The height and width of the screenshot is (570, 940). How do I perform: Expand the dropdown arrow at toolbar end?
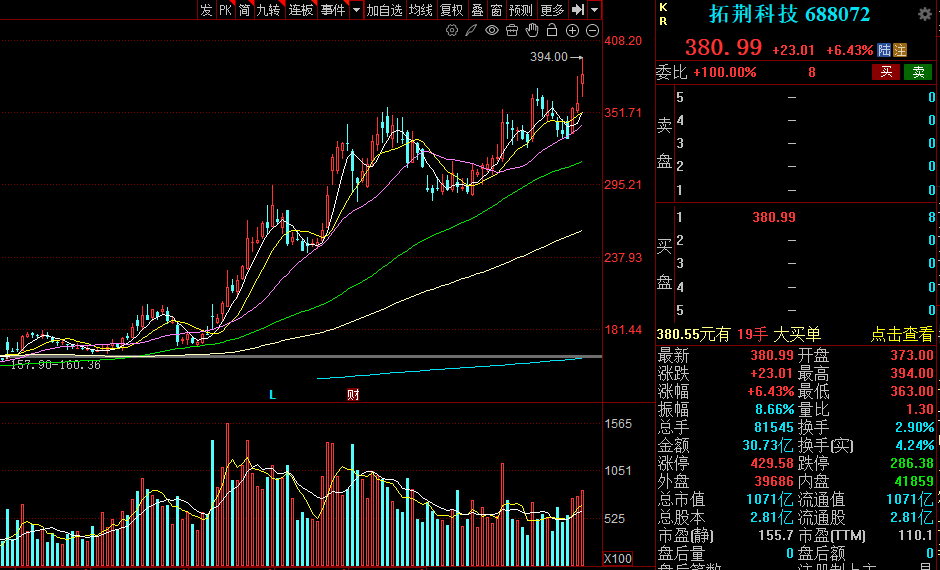pos(594,10)
